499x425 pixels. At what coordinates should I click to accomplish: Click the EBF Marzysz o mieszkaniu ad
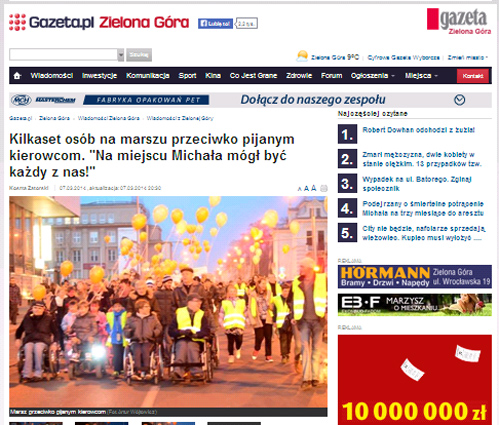(415, 305)
